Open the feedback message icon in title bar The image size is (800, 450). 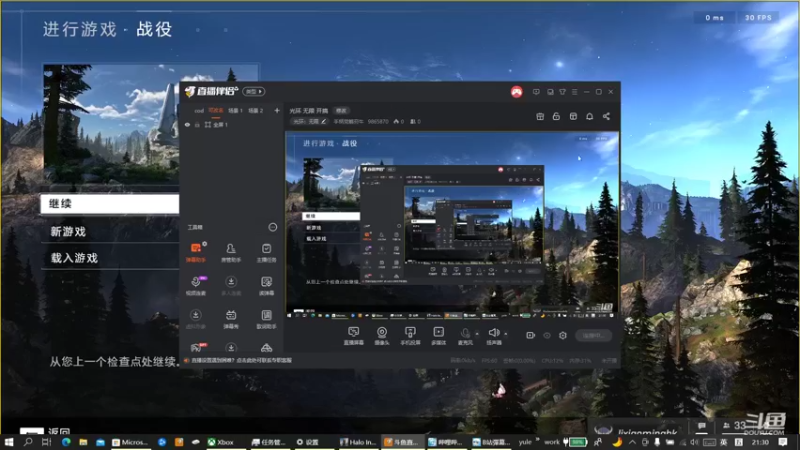point(536,92)
